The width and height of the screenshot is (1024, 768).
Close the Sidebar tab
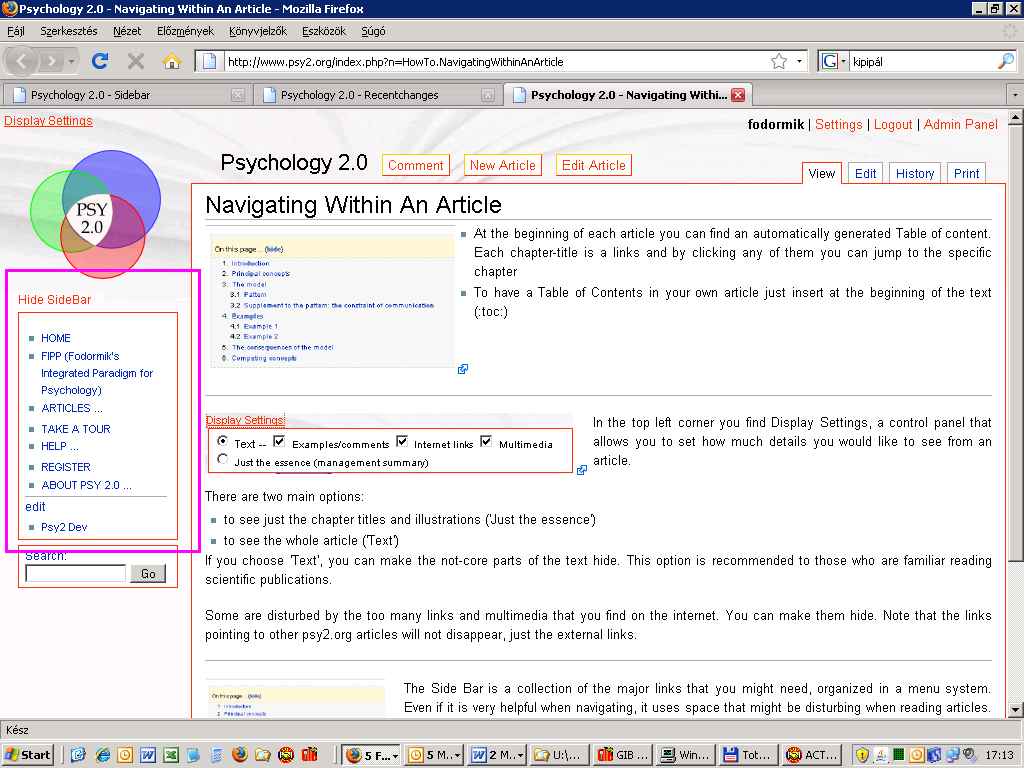238,95
